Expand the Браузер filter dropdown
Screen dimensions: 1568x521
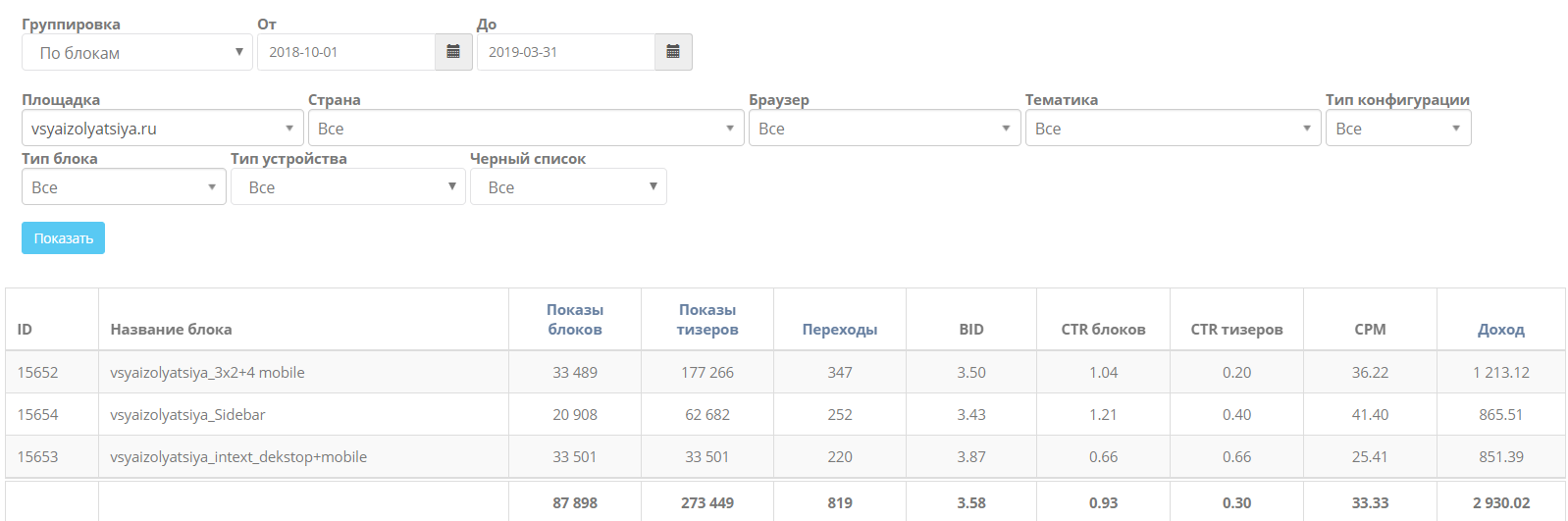point(884,129)
